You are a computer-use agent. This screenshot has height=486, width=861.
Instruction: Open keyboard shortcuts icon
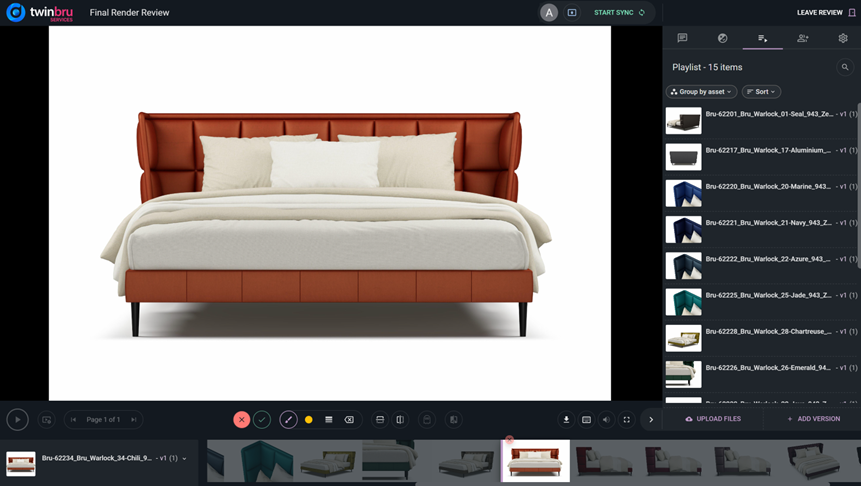pos(586,420)
